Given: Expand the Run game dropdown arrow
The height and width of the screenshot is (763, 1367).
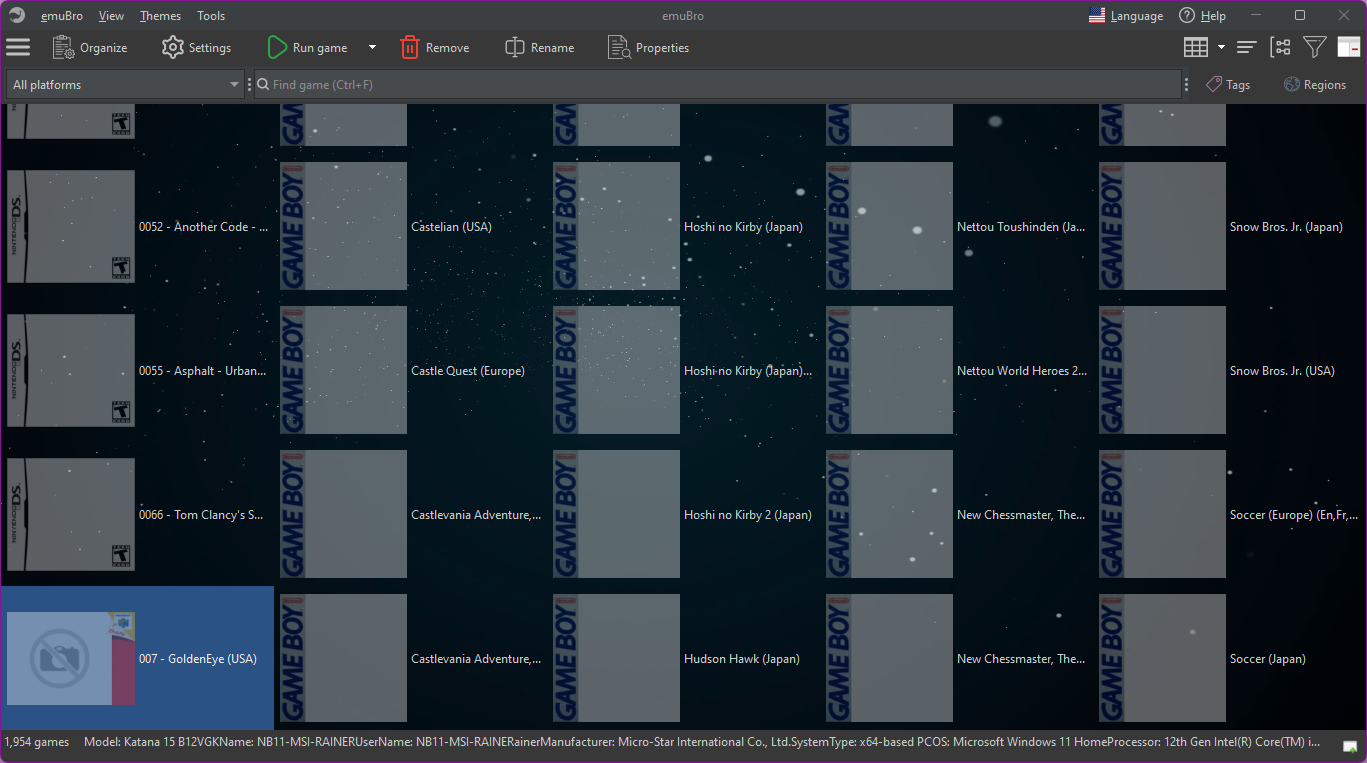Looking at the screenshot, I should pyautogui.click(x=371, y=47).
